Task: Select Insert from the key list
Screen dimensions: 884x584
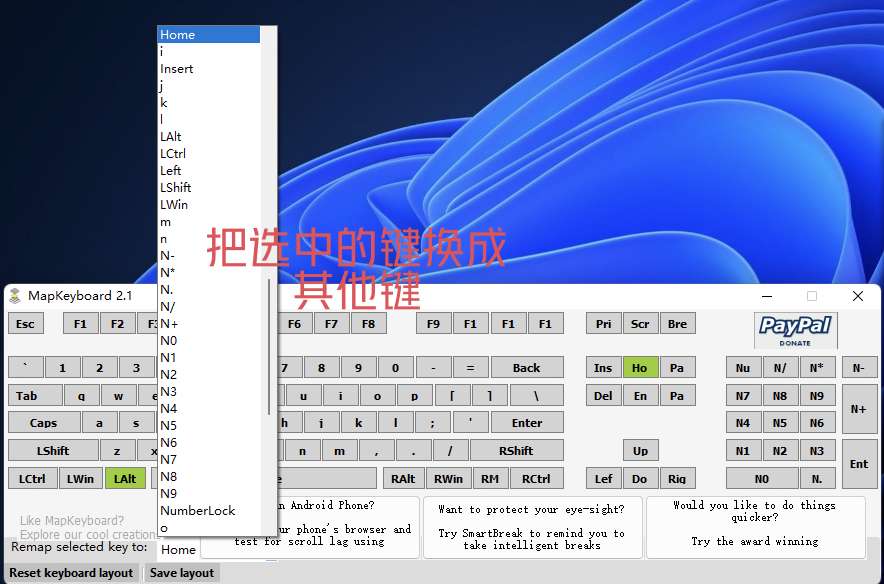Action: (x=176, y=68)
